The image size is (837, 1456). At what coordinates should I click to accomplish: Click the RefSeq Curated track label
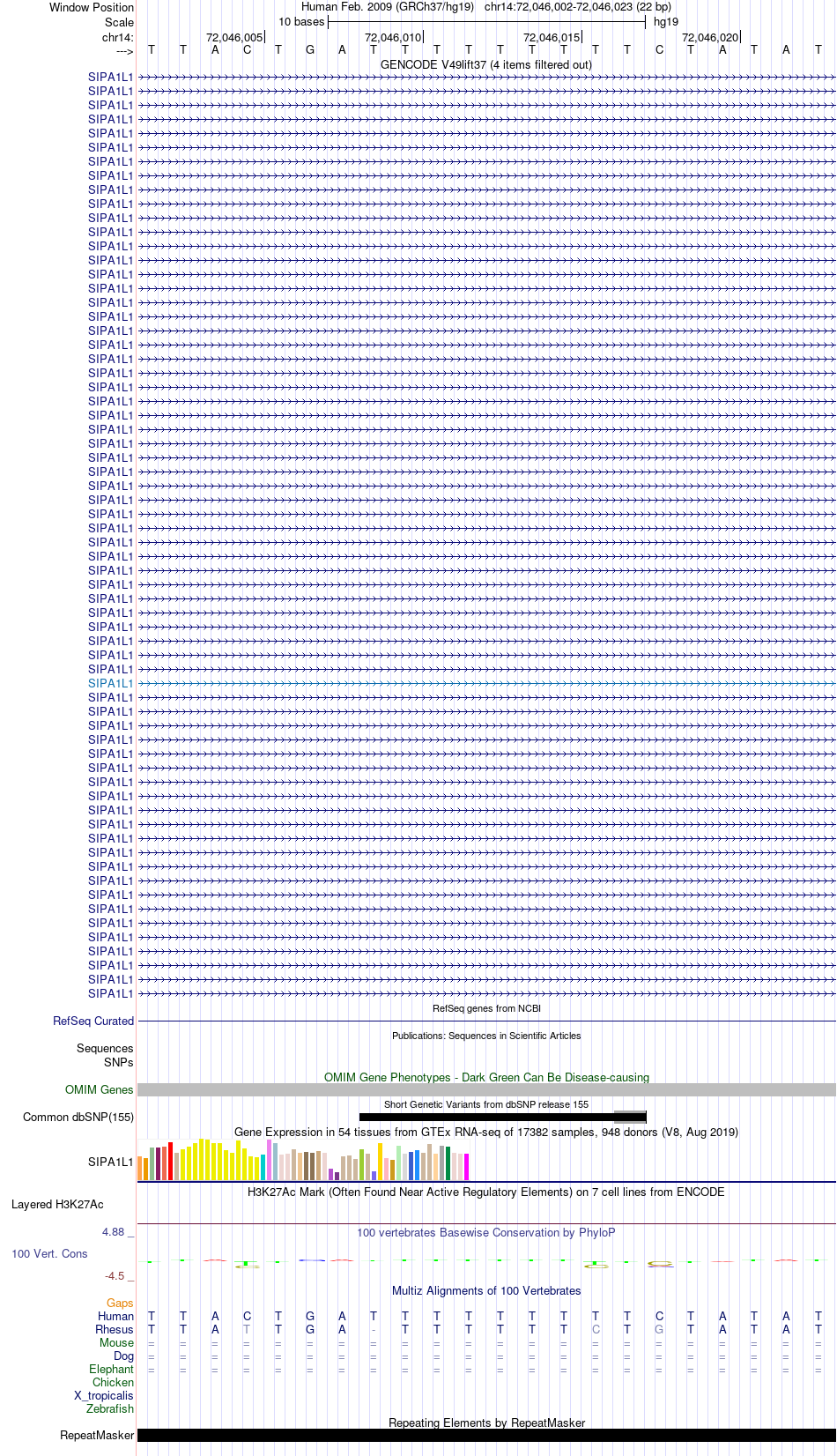pos(93,1021)
